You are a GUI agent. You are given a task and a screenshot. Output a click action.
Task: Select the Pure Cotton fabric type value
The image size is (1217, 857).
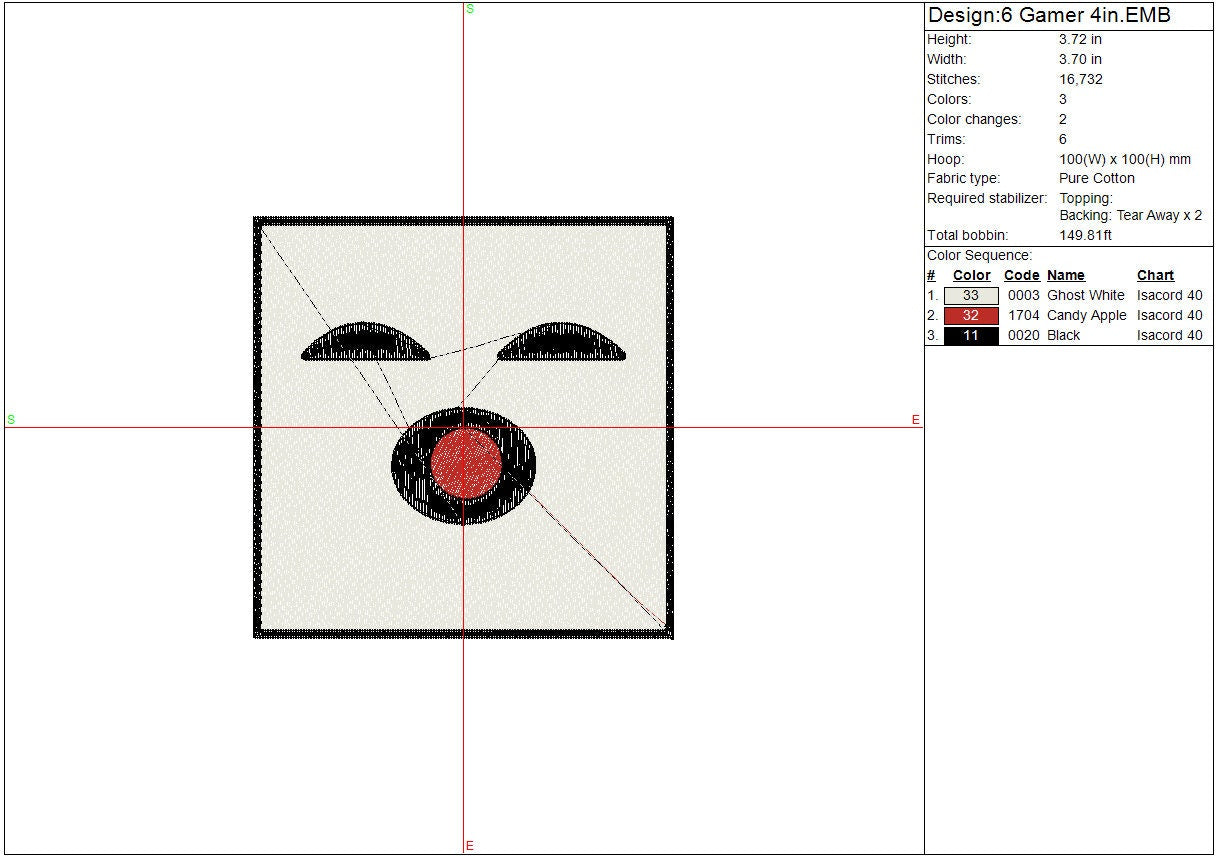[1096, 179]
